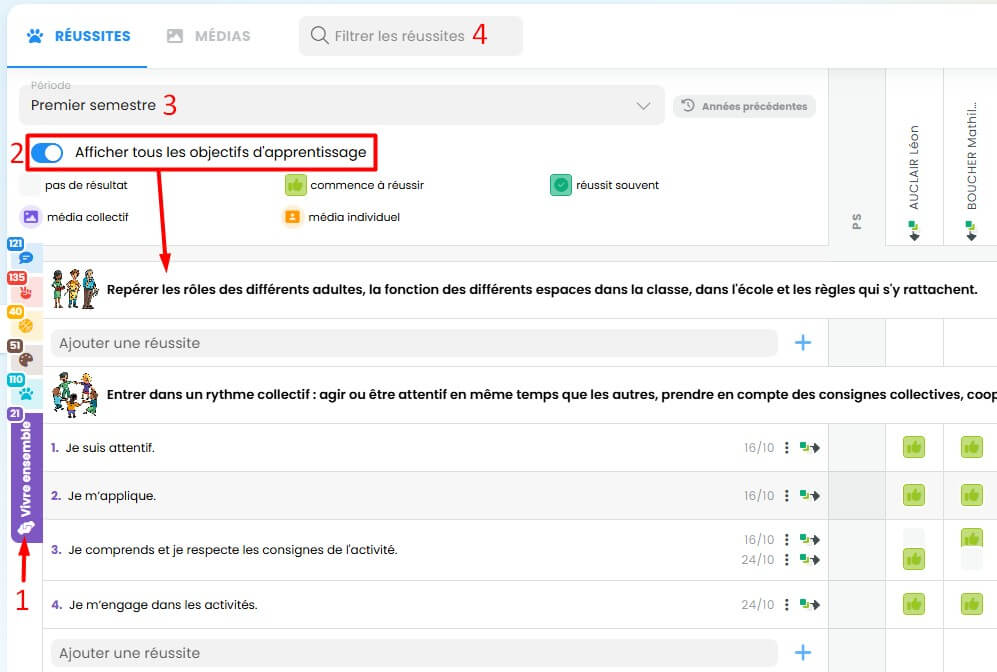Toggle AUCLAIR Léon's thumbs-up for "Je suis attentif"
Image resolution: width=997 pixels, height=672 pixels.
click(x=914, y=448)
